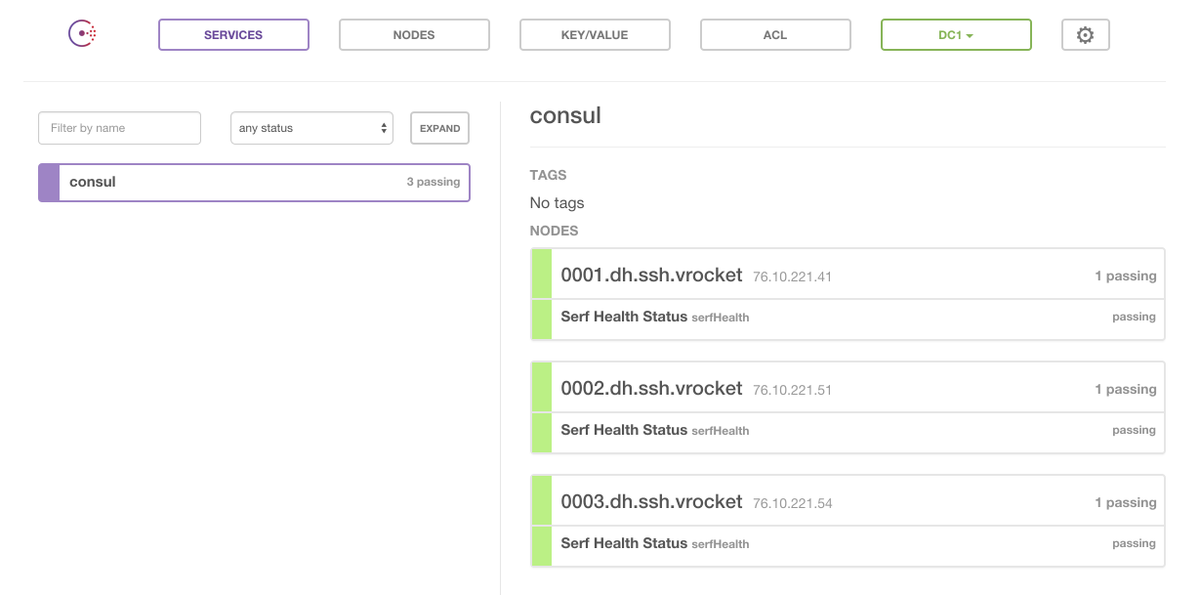Click the Filter by name field

pos(119,128)
